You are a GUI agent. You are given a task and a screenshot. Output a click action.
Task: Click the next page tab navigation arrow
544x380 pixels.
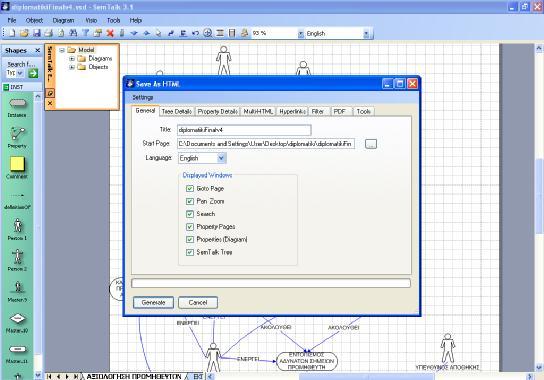(x=67, y=376)
